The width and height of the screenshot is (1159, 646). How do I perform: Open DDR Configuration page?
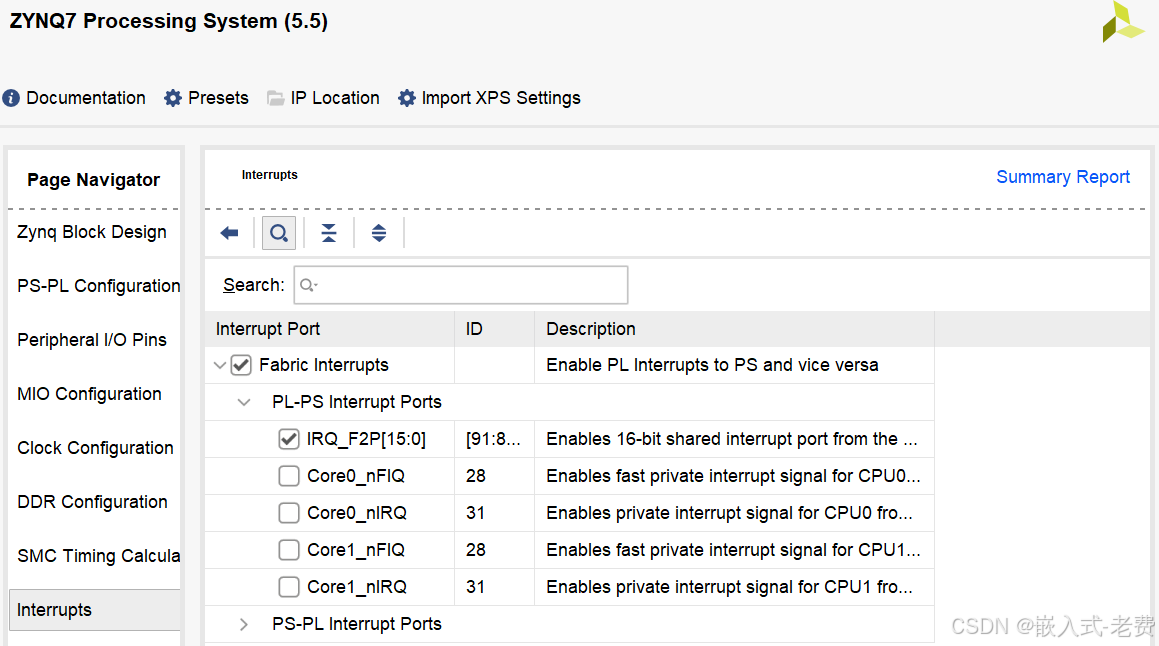click(92, 502)
